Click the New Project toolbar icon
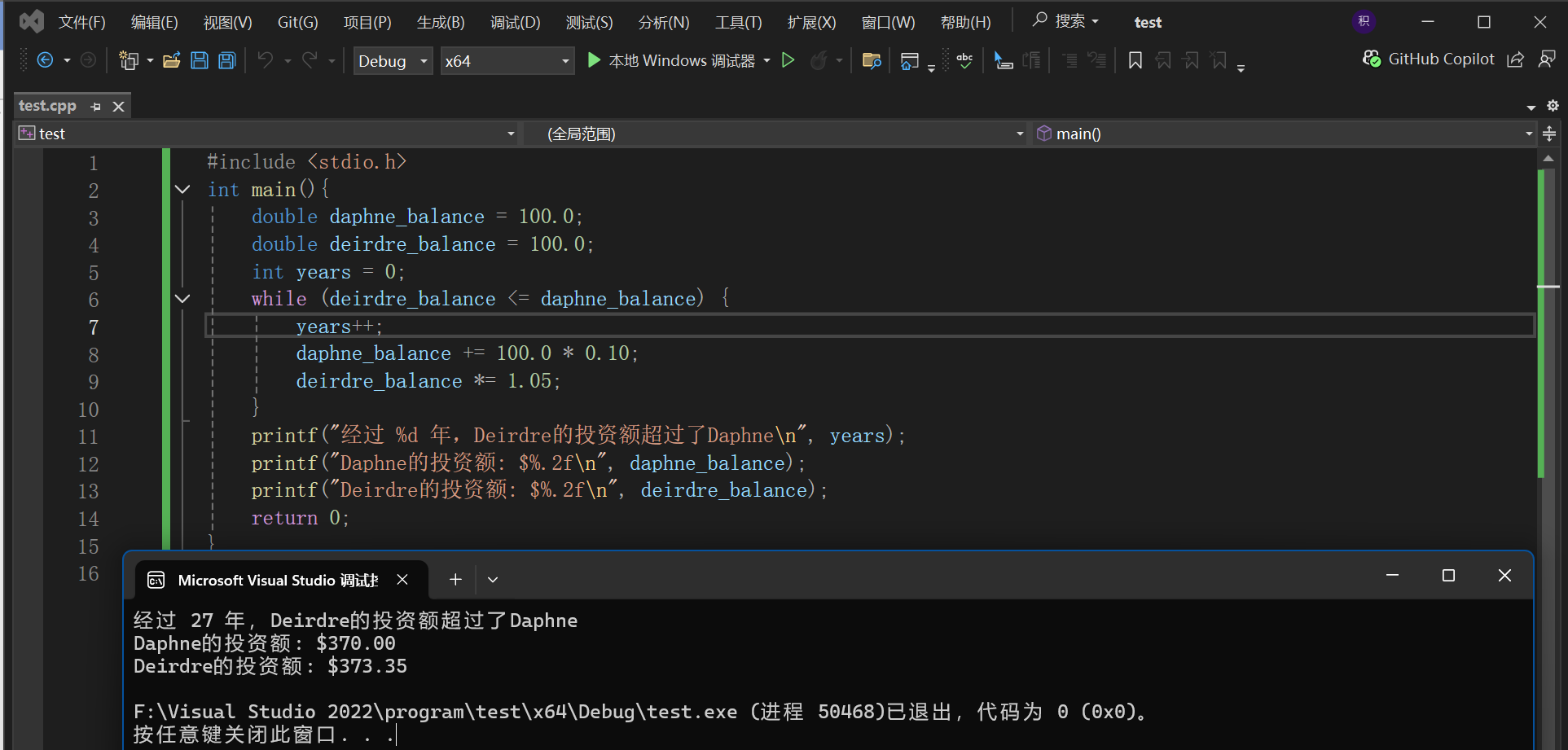 [129, 60]
